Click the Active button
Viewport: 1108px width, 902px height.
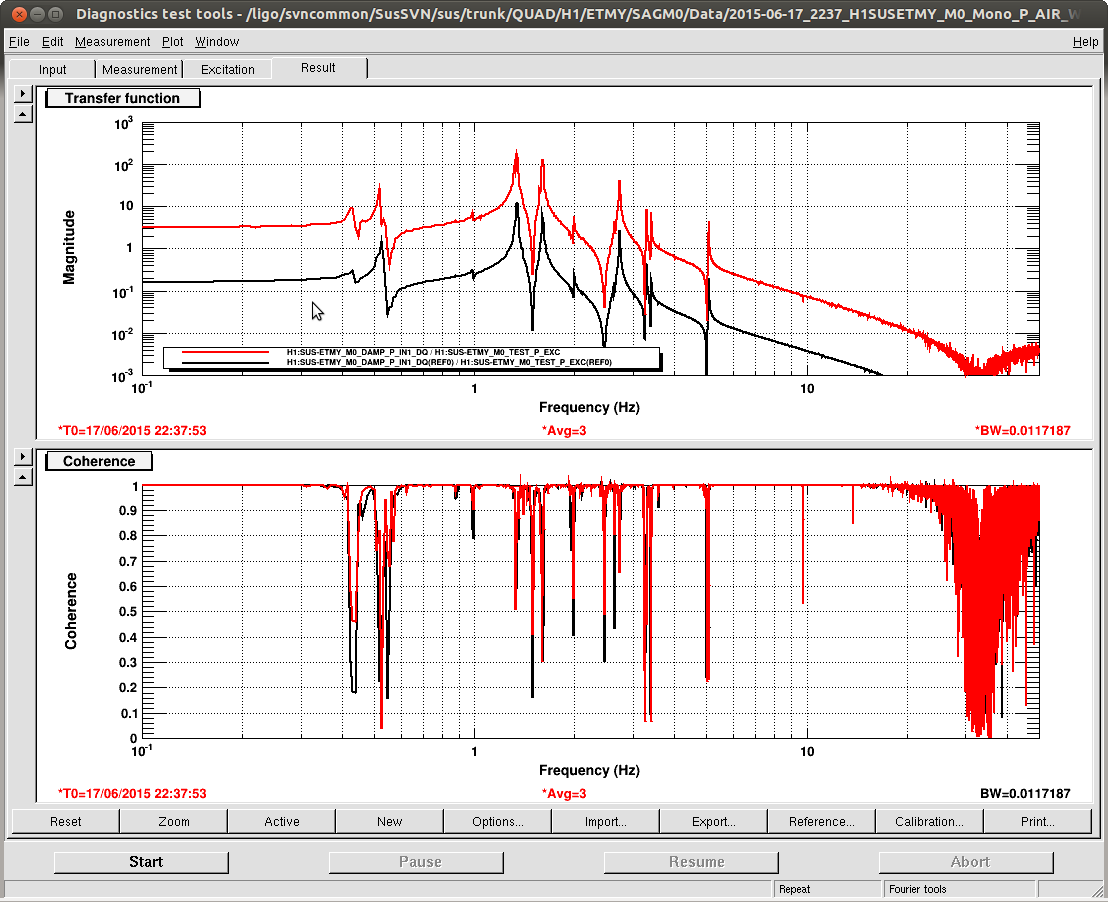point(282,821)
